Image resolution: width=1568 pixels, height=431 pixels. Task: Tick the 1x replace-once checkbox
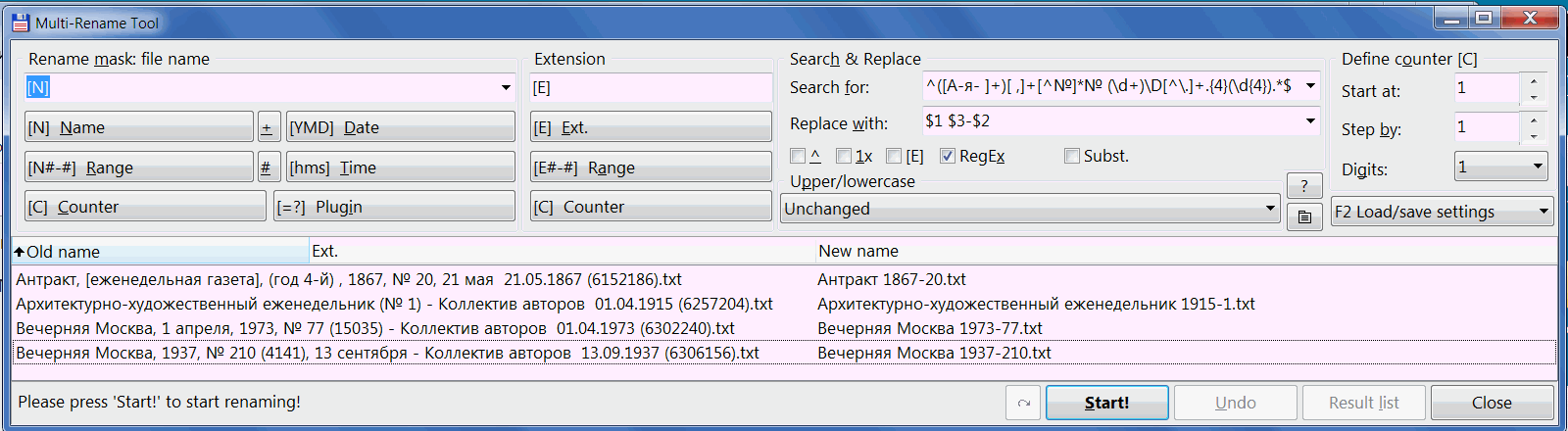[844, 156]
